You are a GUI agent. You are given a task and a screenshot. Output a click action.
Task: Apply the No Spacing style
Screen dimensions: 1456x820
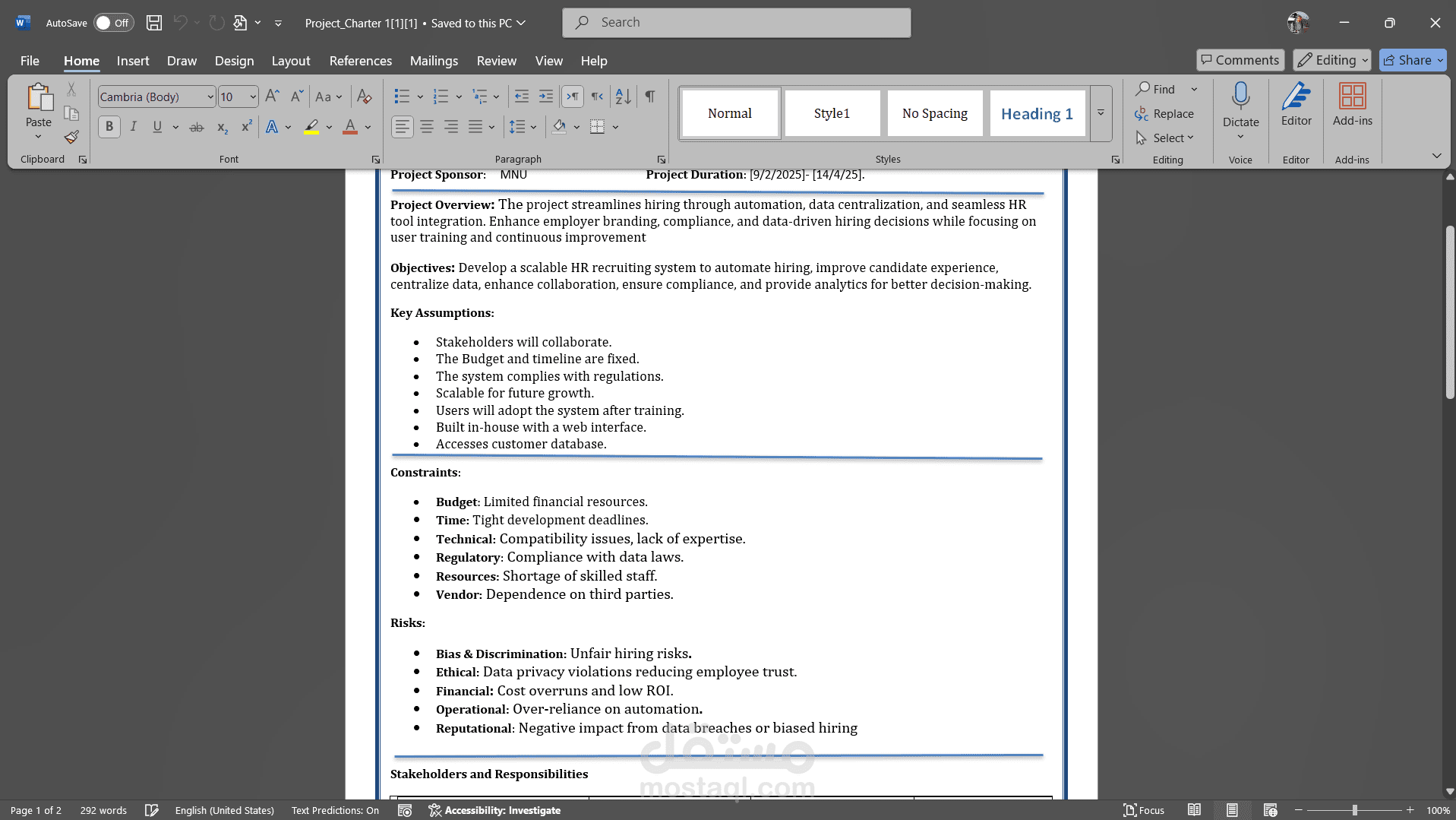tap(935, 113)
